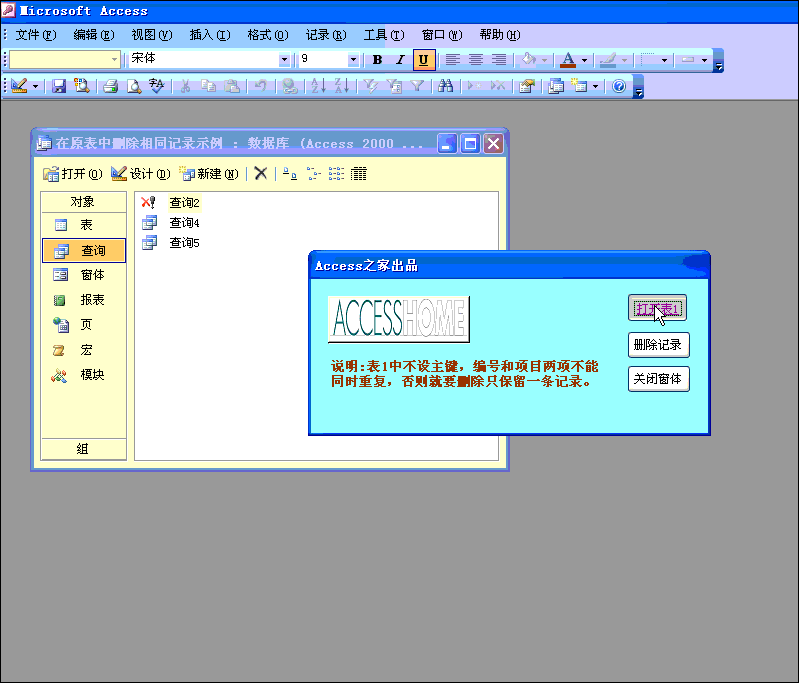The width and height of the screenshot is (799, 683).
Task: Click the Print icon
Action: tap(111, 86)
